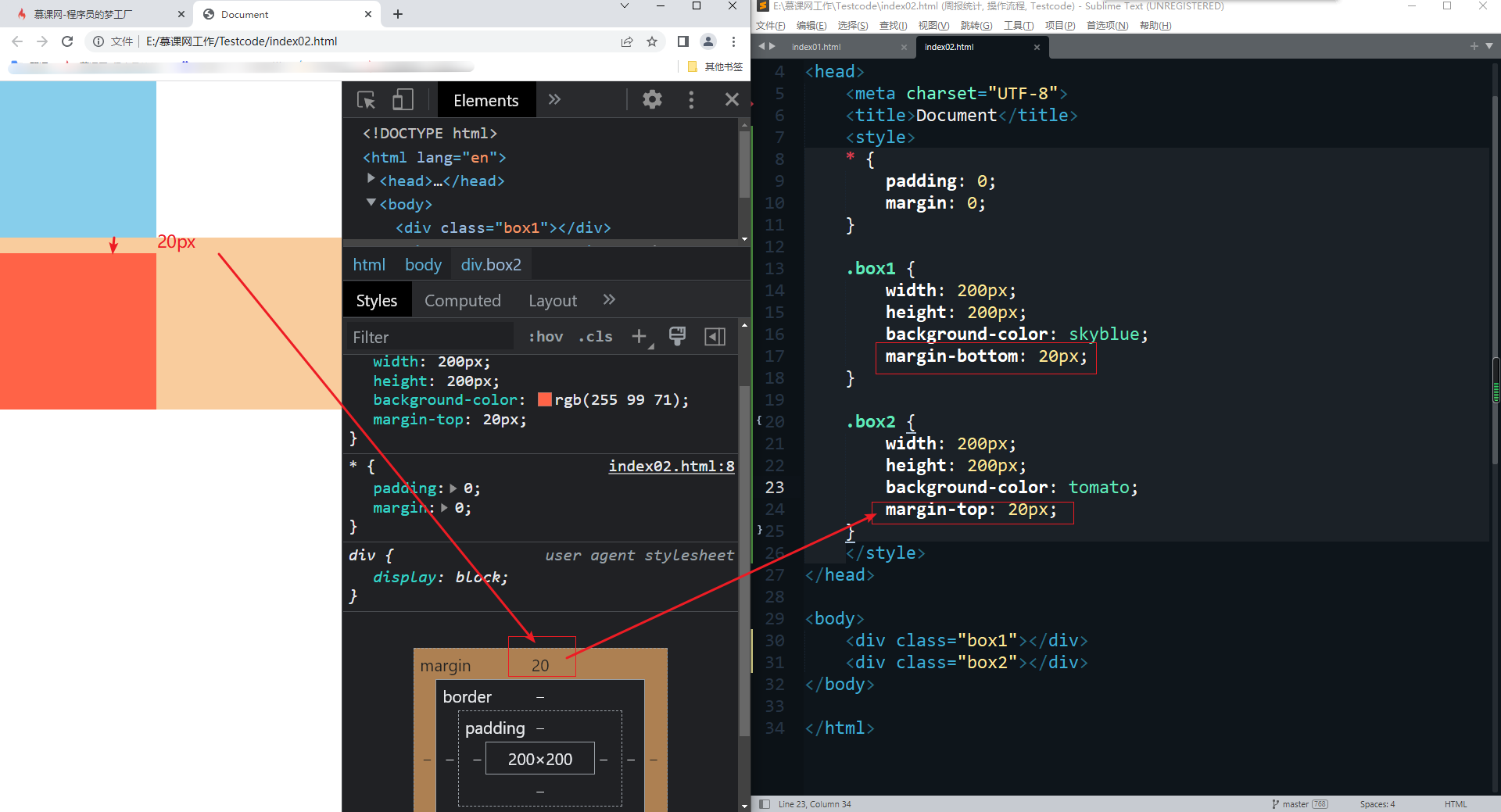Close the Document Chrome tab
Image resolution: width=1501 pixels, height=812 pixels.
(x=369, y=14)
